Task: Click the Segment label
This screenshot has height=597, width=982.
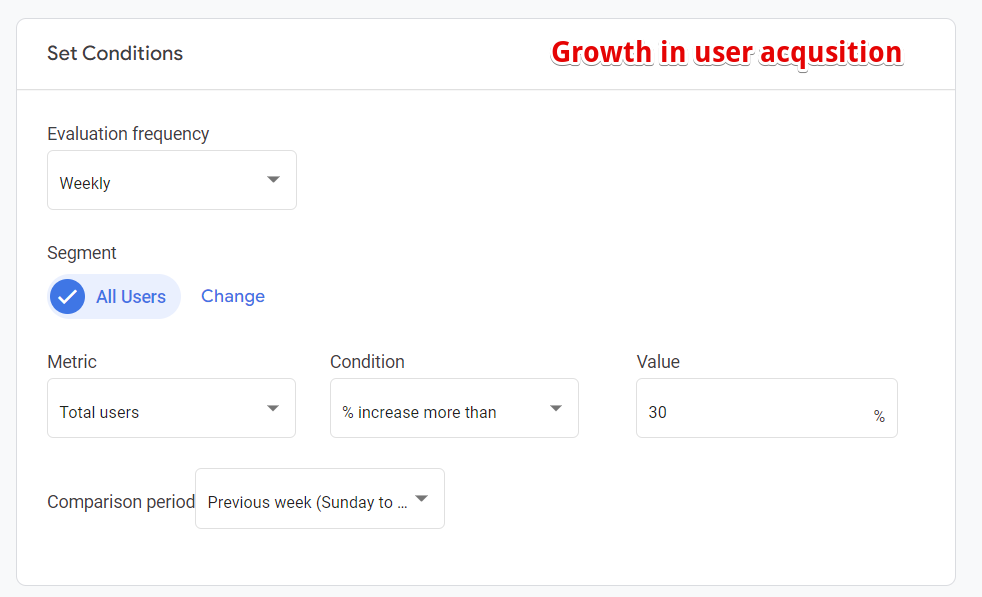Action: 82,253
